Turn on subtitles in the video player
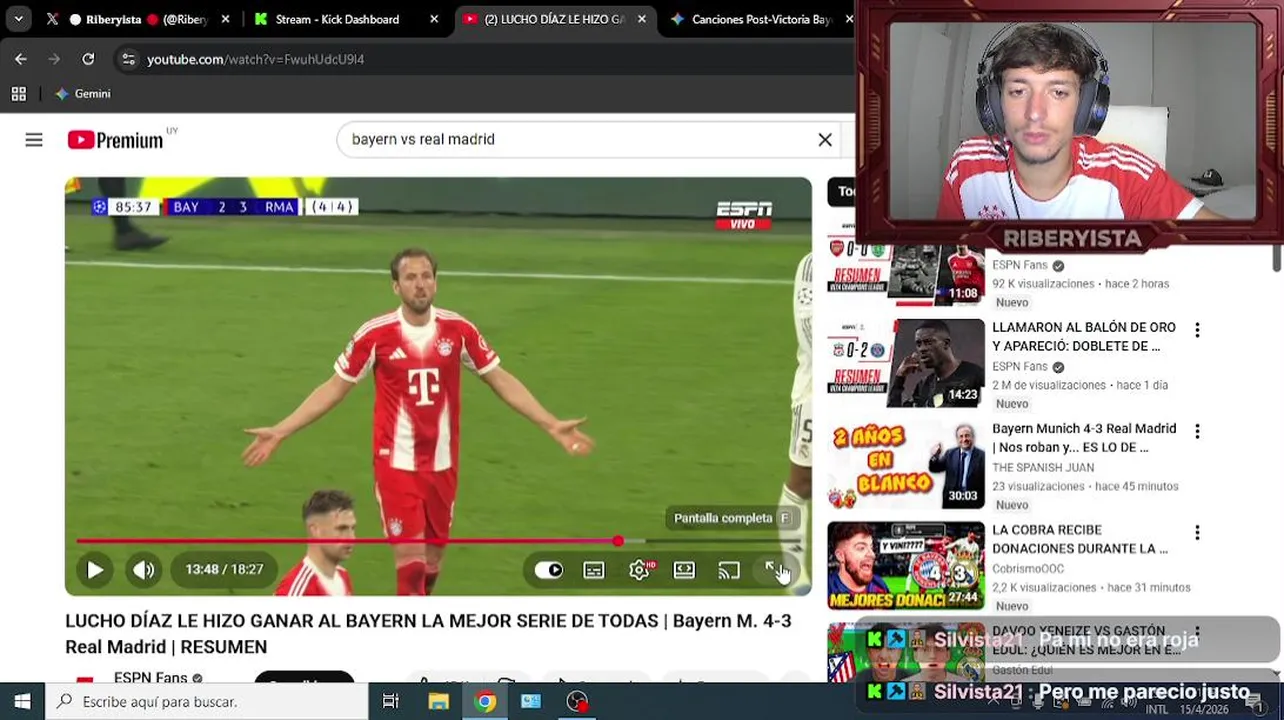1284x720 pixels. click(594, 570)
